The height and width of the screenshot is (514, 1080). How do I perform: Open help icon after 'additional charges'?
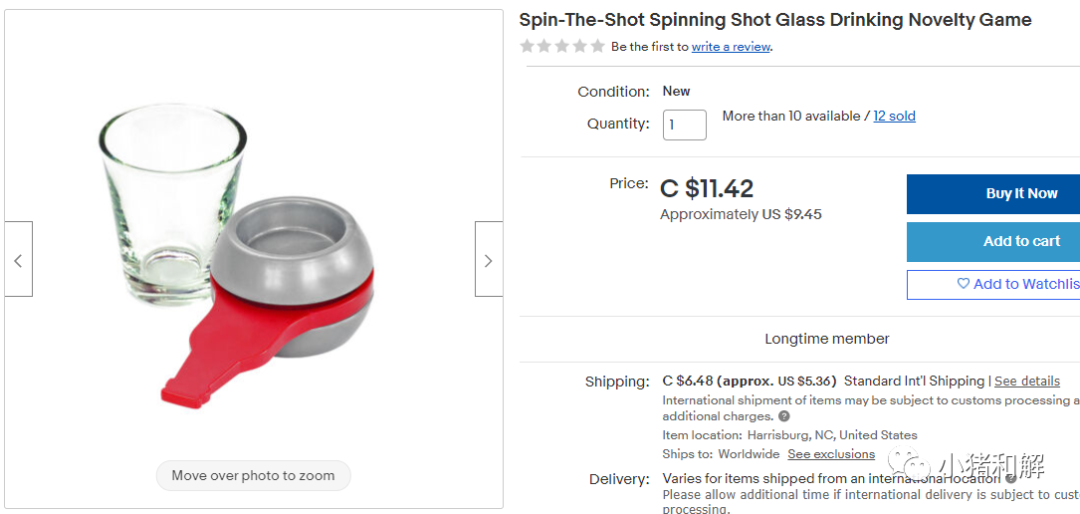pos(784,416)
